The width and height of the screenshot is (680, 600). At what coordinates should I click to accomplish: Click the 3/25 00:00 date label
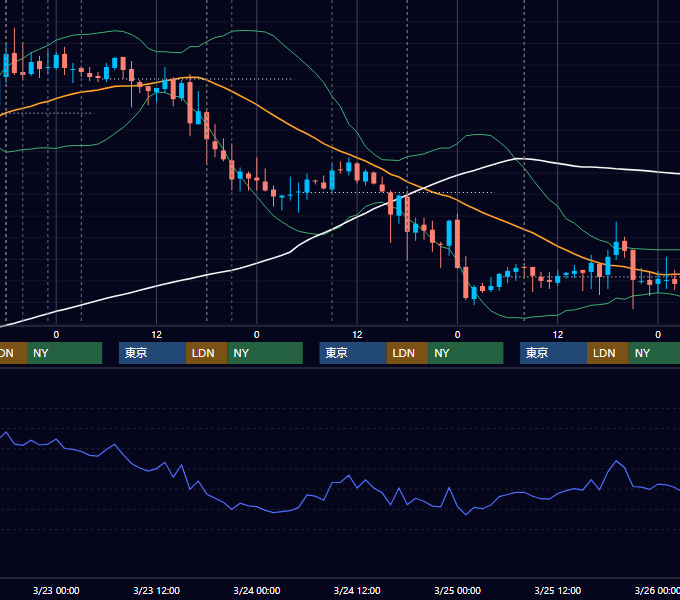tap(458, 590)
